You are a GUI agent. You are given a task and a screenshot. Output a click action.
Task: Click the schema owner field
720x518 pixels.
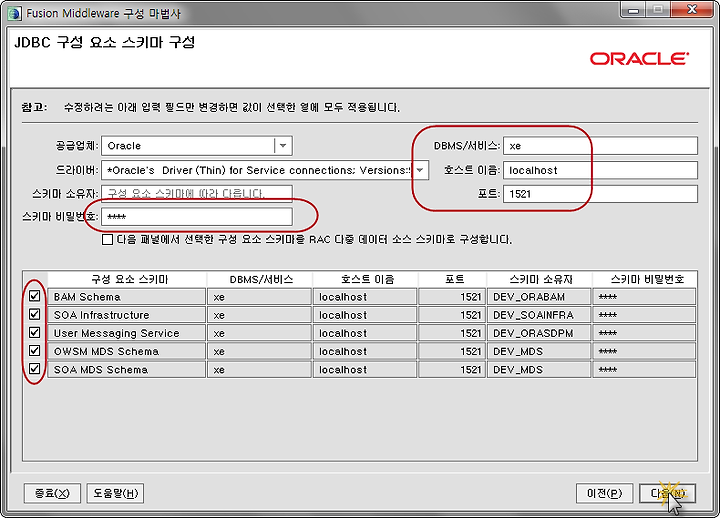tap(197, 193)
